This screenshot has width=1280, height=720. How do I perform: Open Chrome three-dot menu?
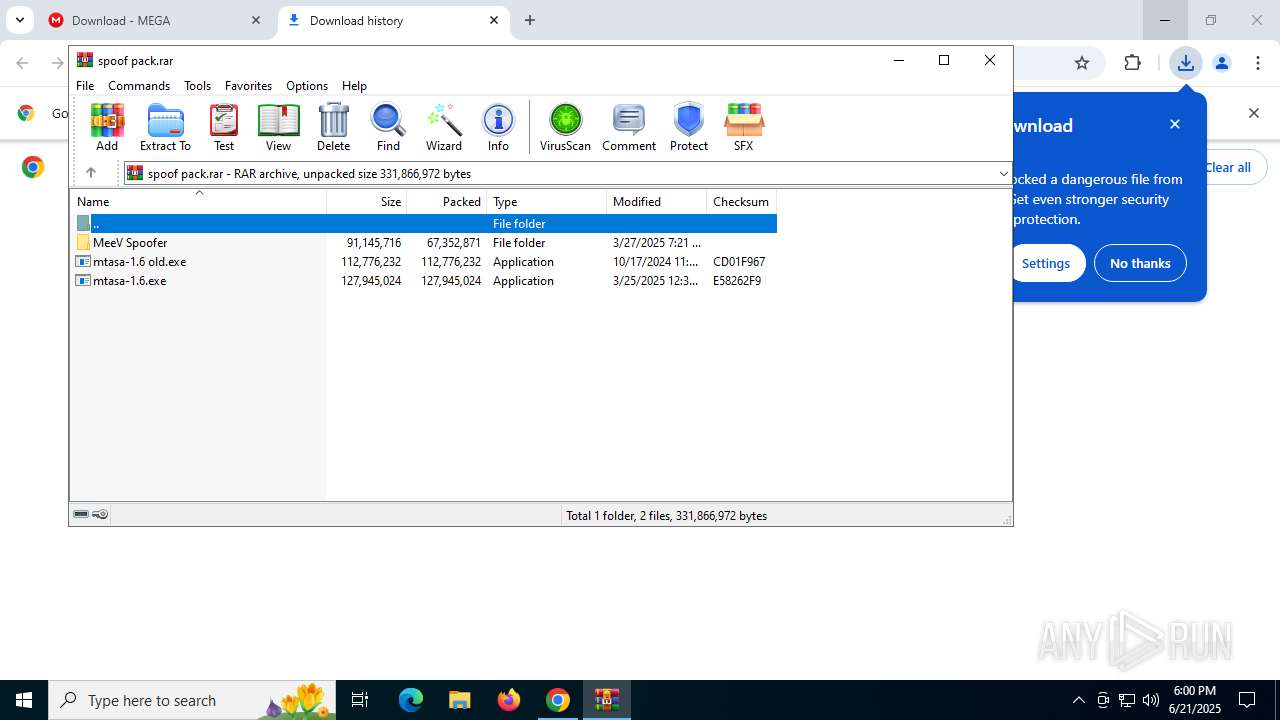click(1258, 63)
